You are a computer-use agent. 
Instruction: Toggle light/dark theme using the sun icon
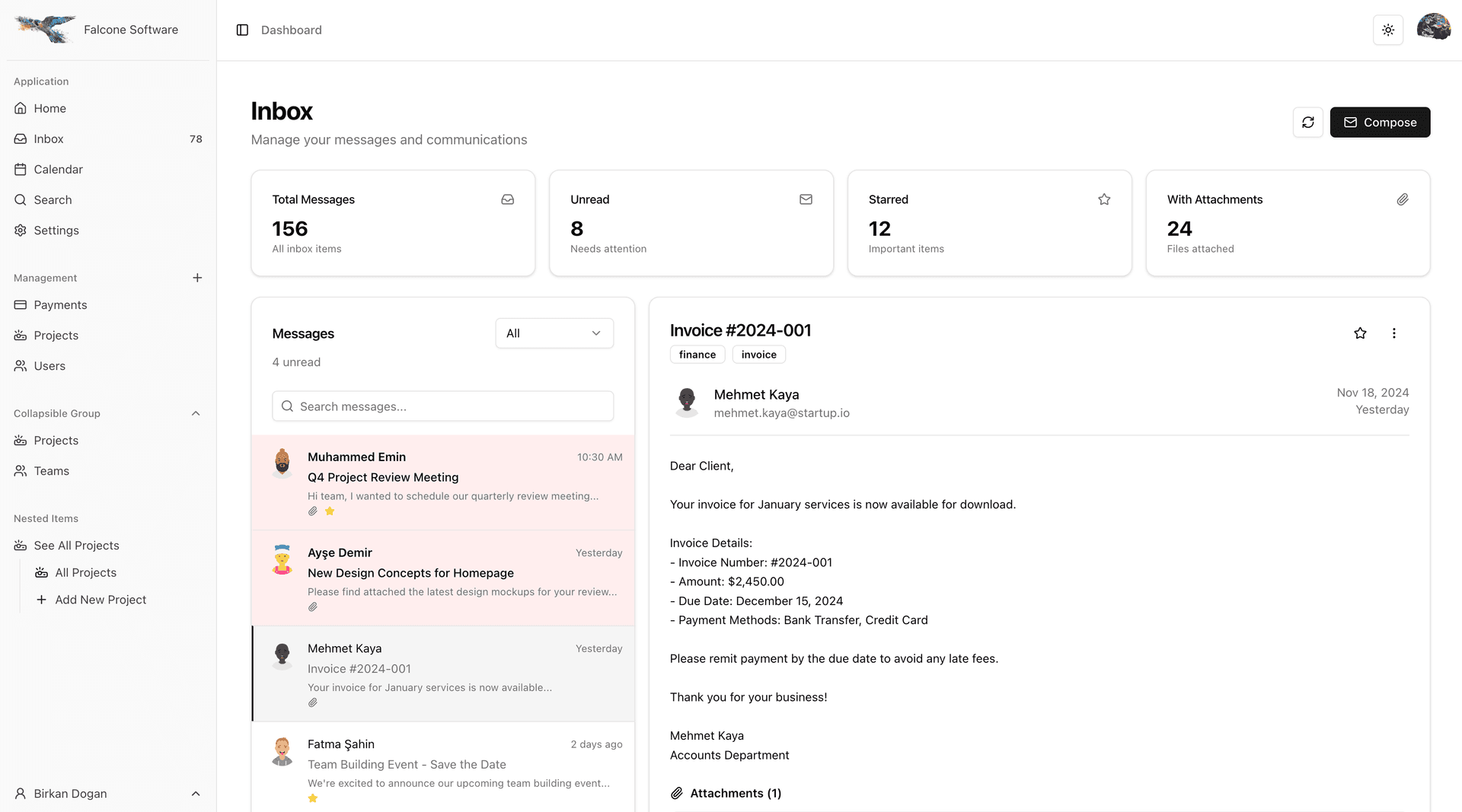1388,30
